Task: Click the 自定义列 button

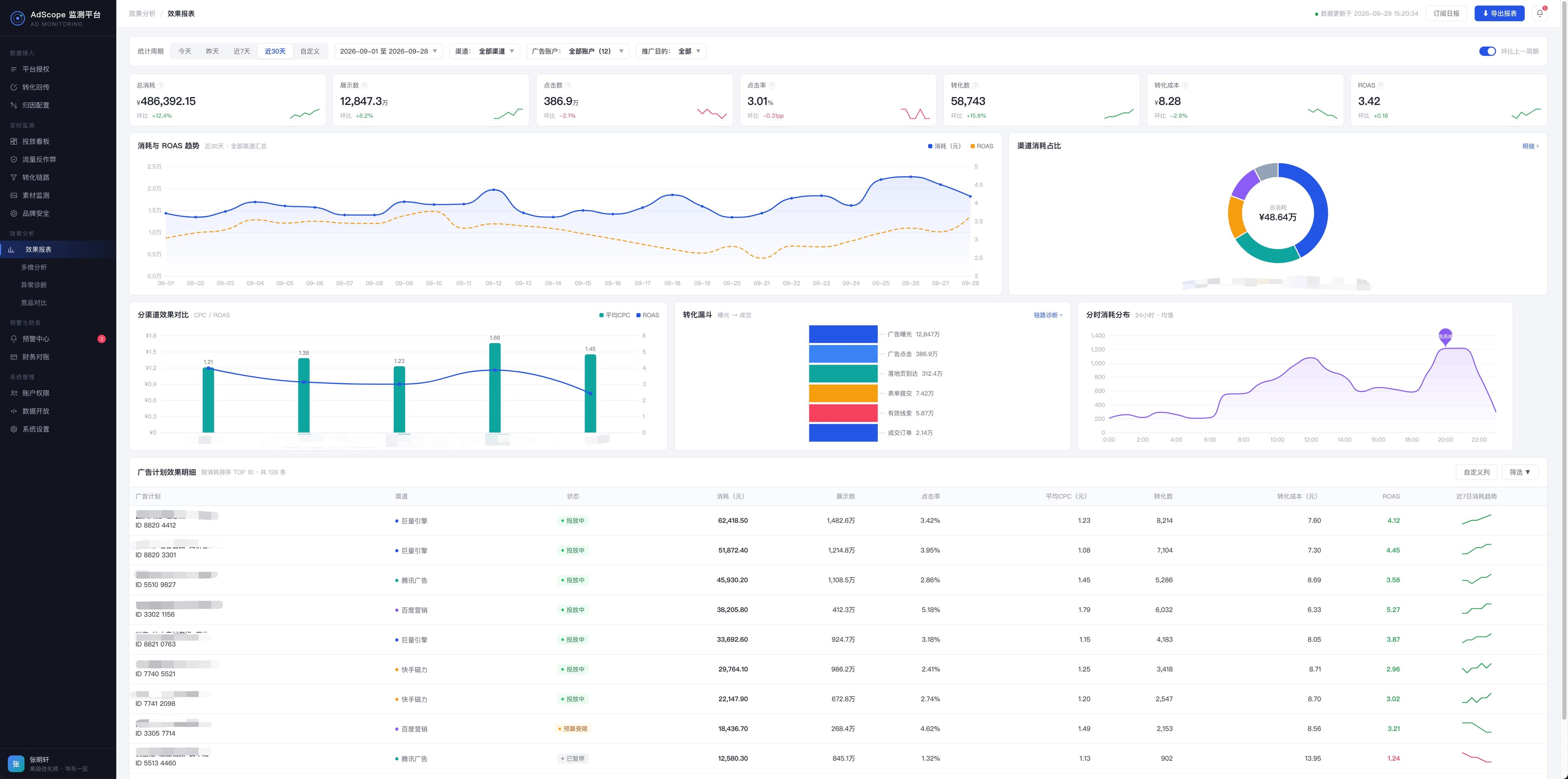Action: [1477, 473]
